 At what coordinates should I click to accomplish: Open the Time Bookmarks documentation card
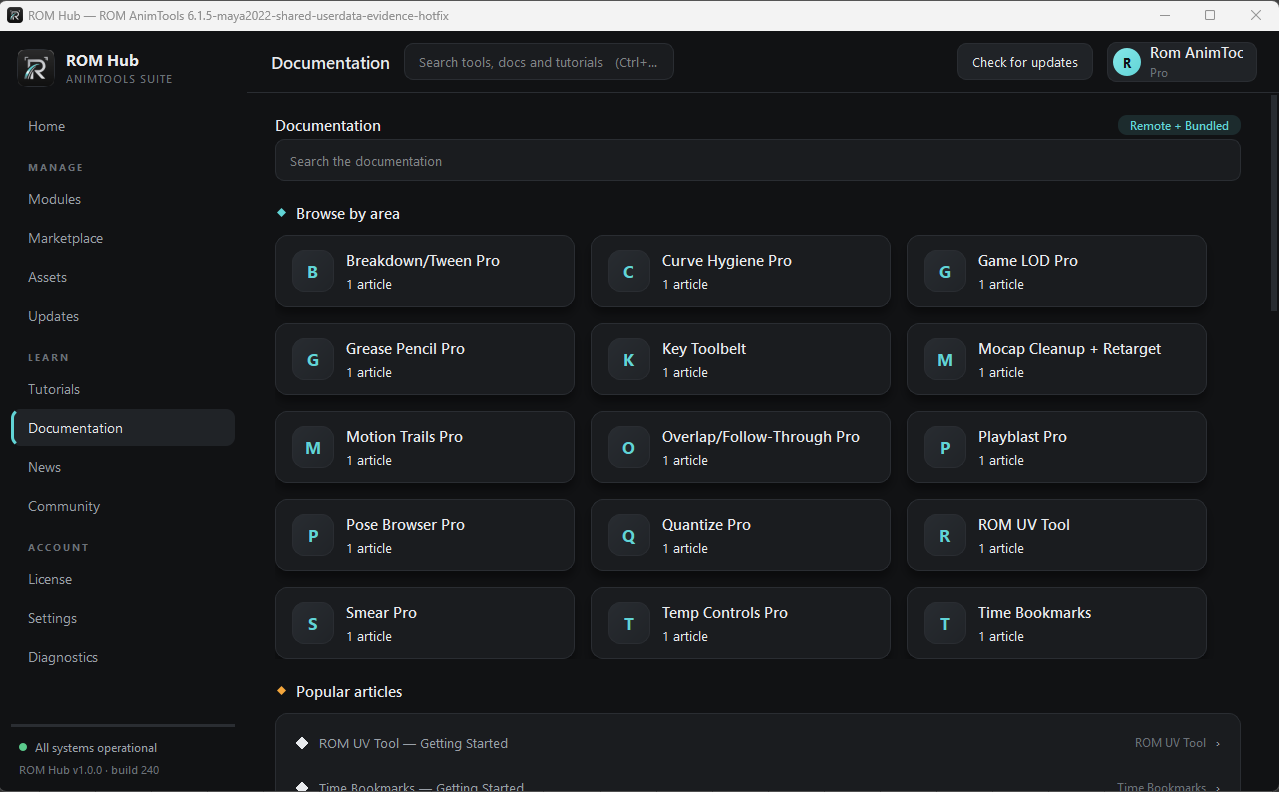(x=1057, y=623)
